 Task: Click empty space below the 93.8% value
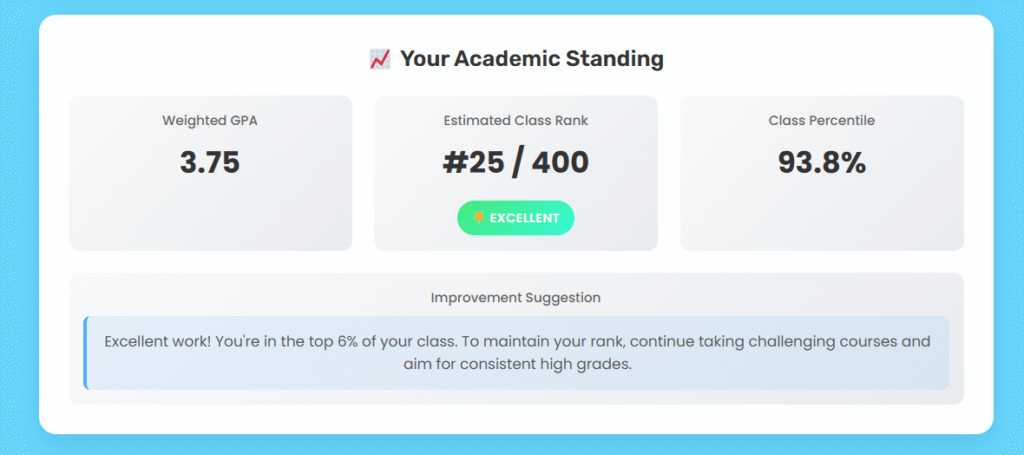pos(822,215)
